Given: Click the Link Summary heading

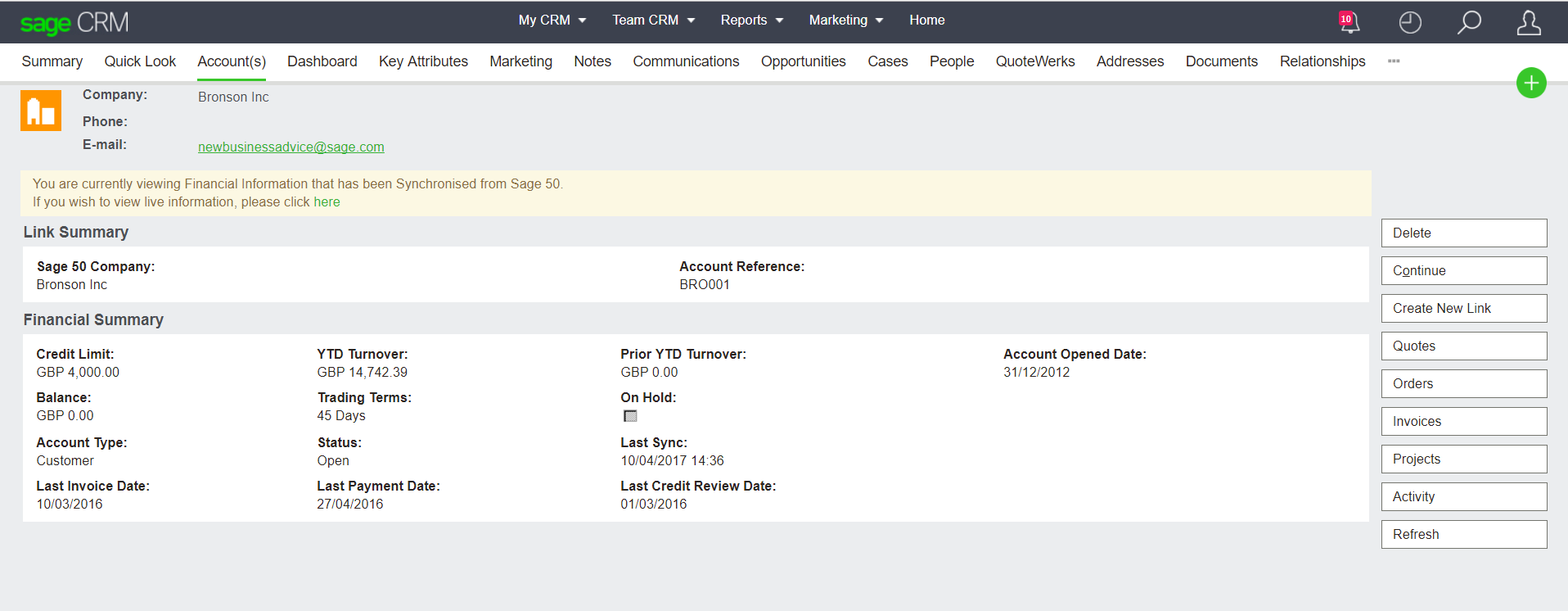Looking at the screenshot, I should [x=76, y=233].
